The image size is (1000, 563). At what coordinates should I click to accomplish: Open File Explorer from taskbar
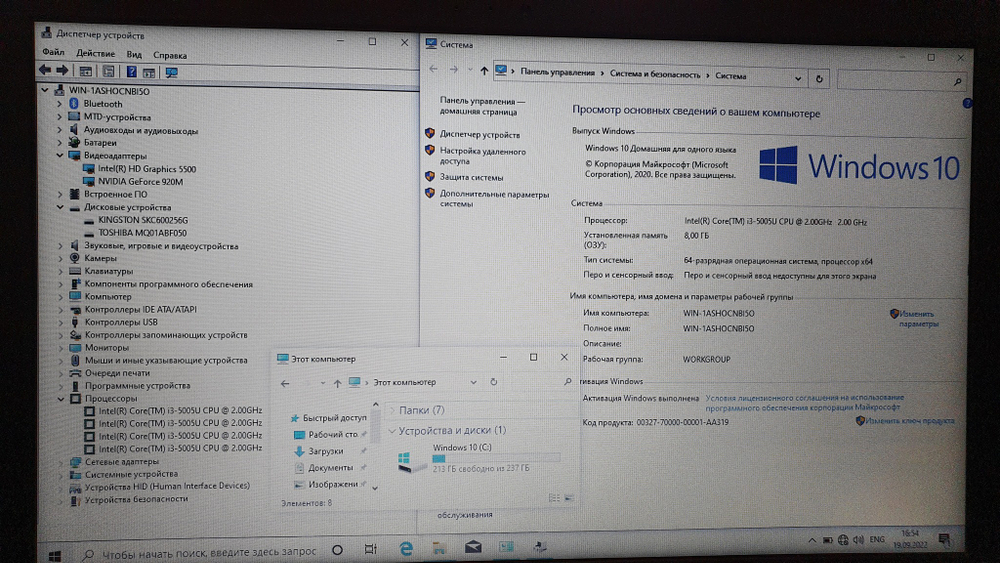439,548
